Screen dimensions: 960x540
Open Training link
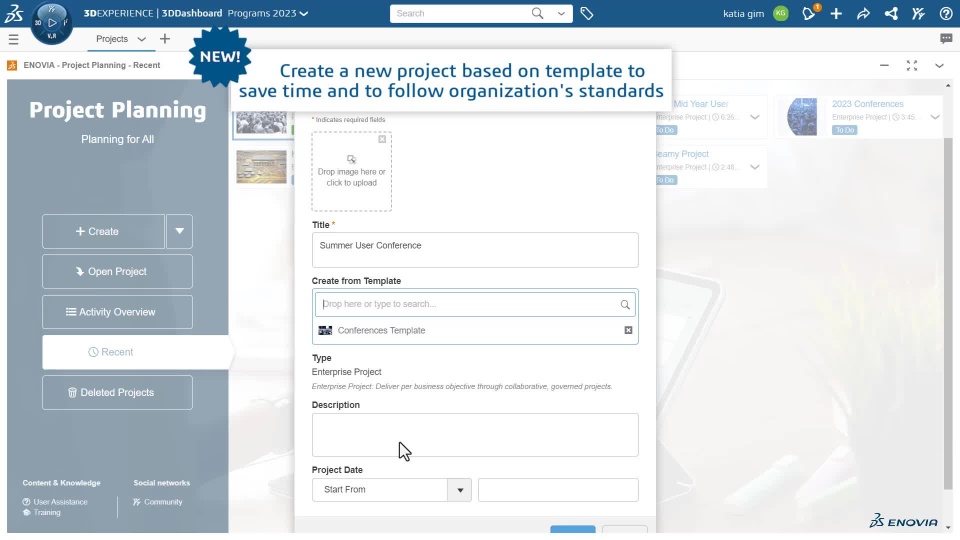(47, 512)
